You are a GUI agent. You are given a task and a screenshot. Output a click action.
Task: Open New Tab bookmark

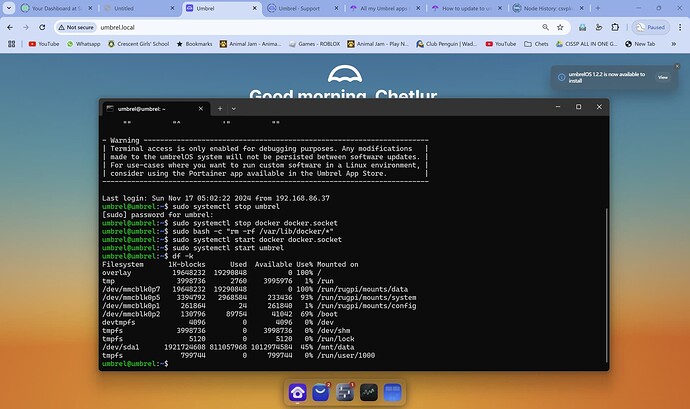click(640, 44)
